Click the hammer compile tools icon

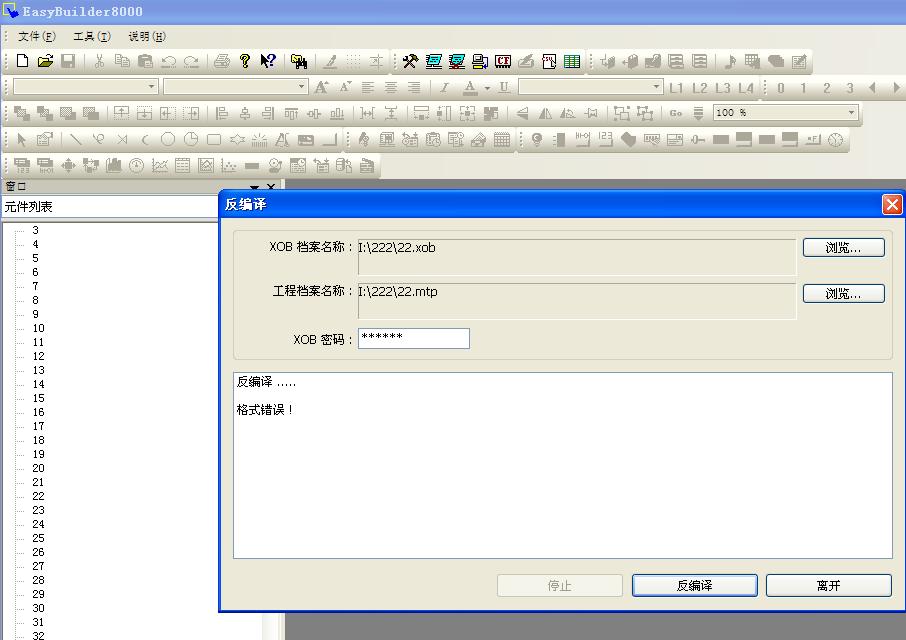click(410, 61)
